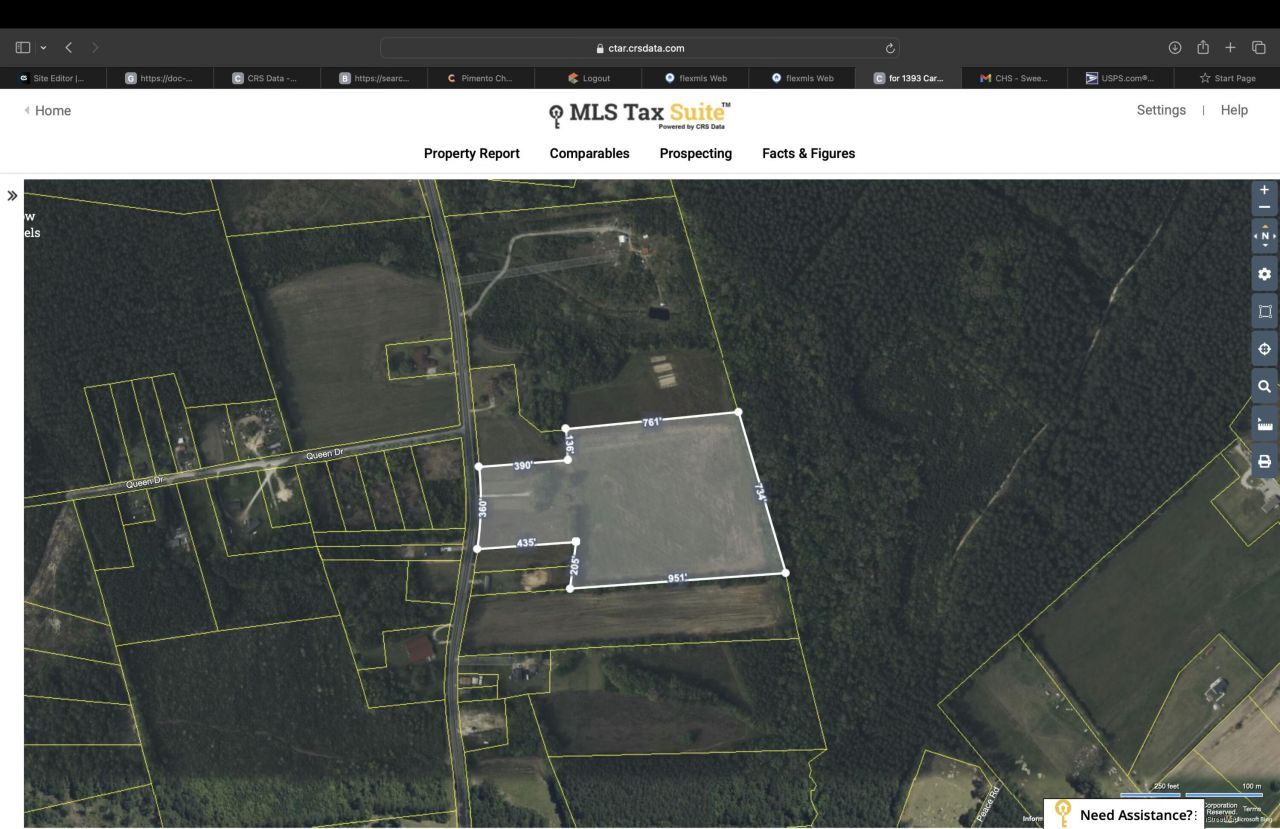Image resolution: width=1280 pixels, height=829 pixels.
Task: Zoom in using the plus icon on the map
Action: coord(1264,190)
